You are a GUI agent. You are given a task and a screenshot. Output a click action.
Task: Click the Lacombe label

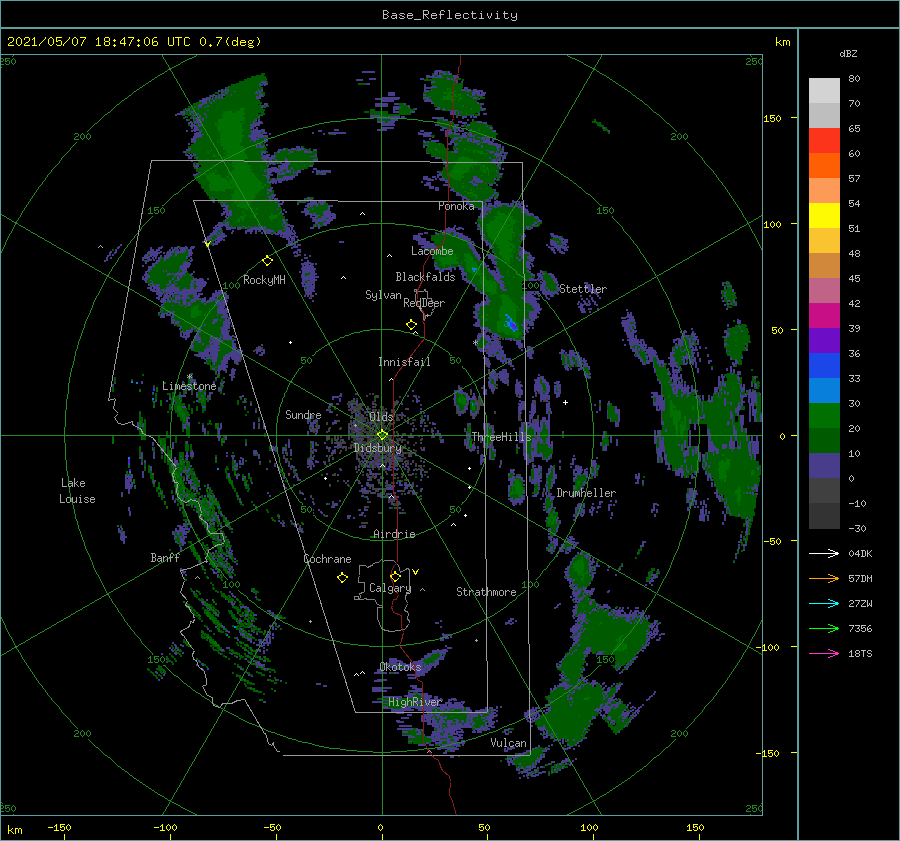(432, 251)
